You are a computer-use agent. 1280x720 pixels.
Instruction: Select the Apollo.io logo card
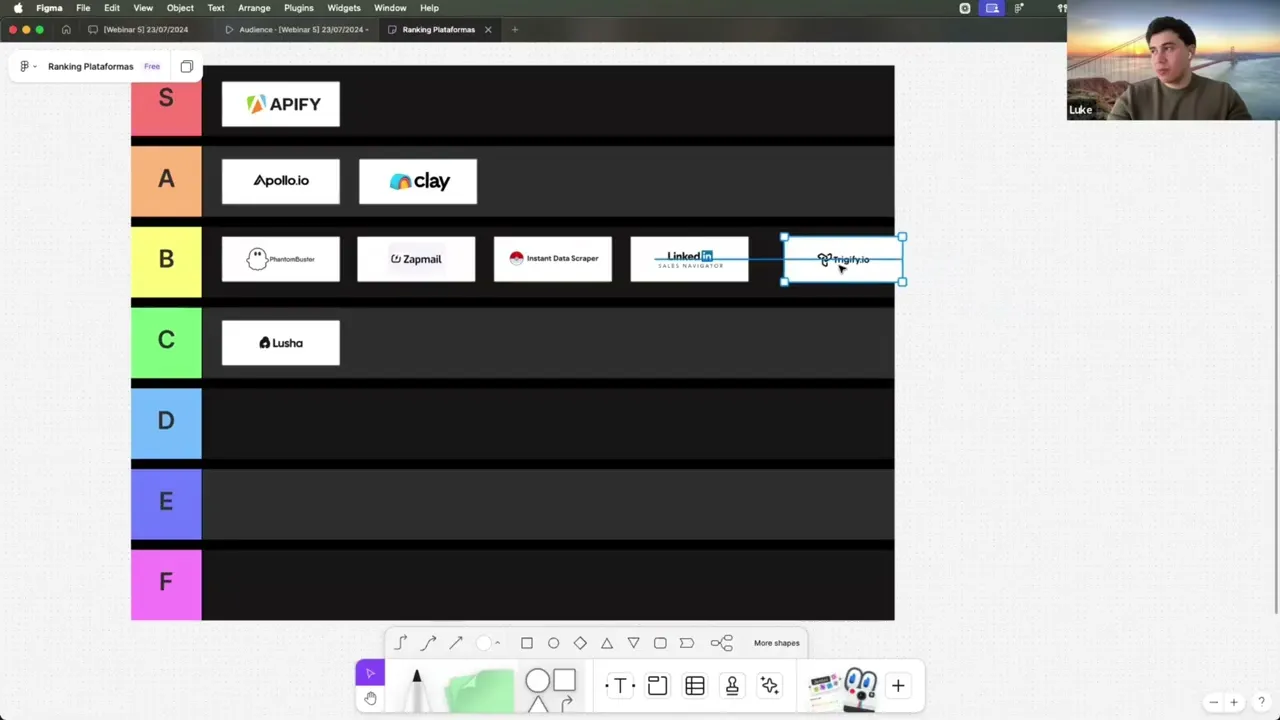pyautogui.click(x=281, y=181)
